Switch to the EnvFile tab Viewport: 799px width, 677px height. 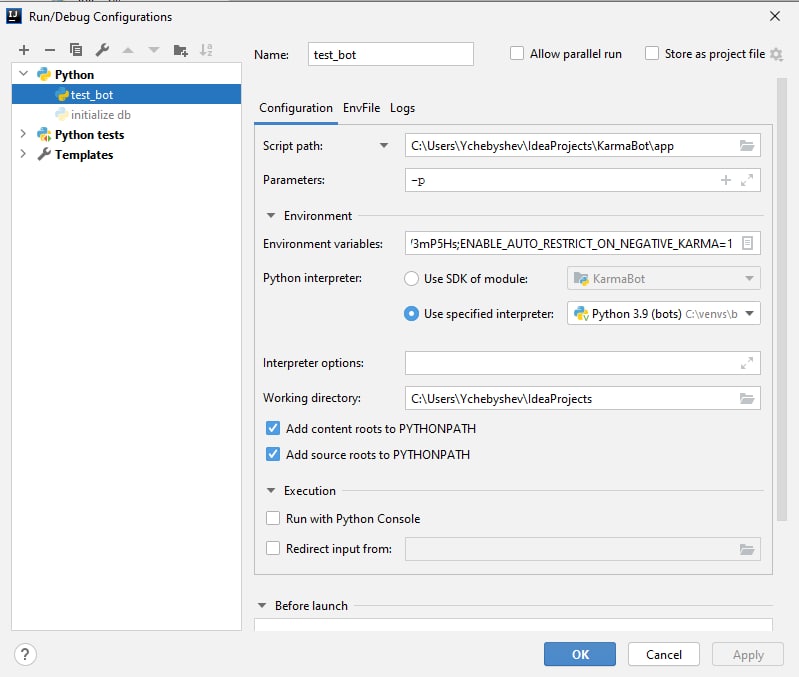tap(361, 108)
